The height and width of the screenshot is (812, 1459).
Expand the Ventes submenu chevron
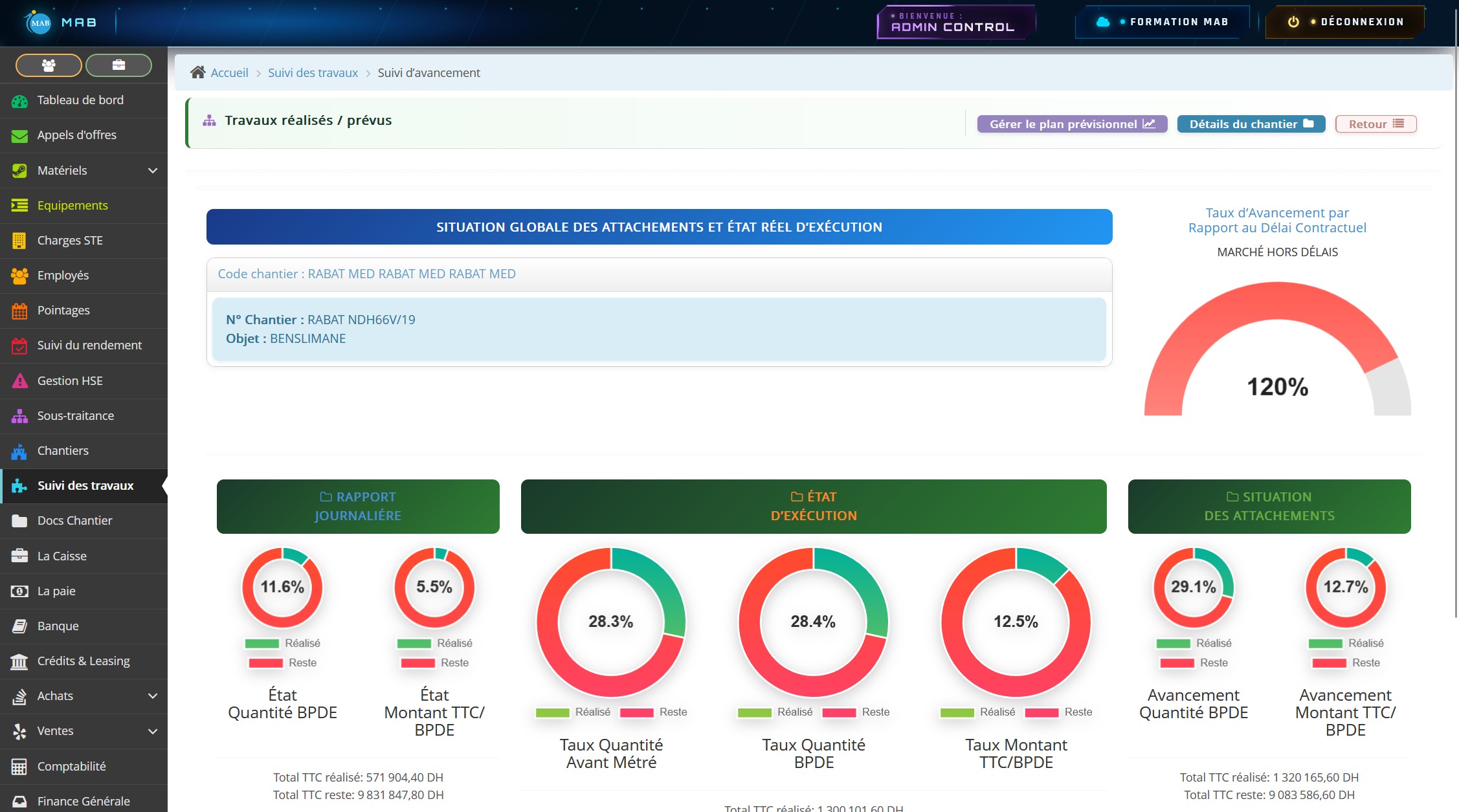point(153,731)
